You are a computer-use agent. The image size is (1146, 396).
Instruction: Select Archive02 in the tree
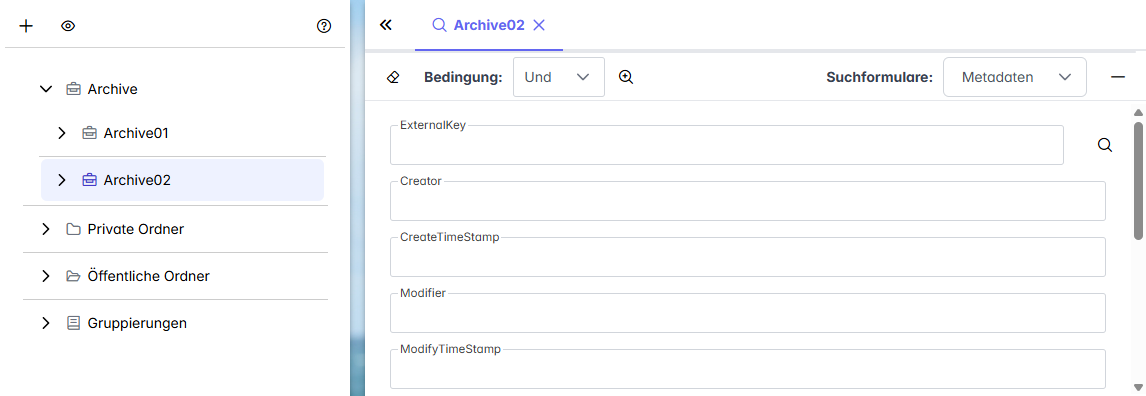tap(137, 180)
